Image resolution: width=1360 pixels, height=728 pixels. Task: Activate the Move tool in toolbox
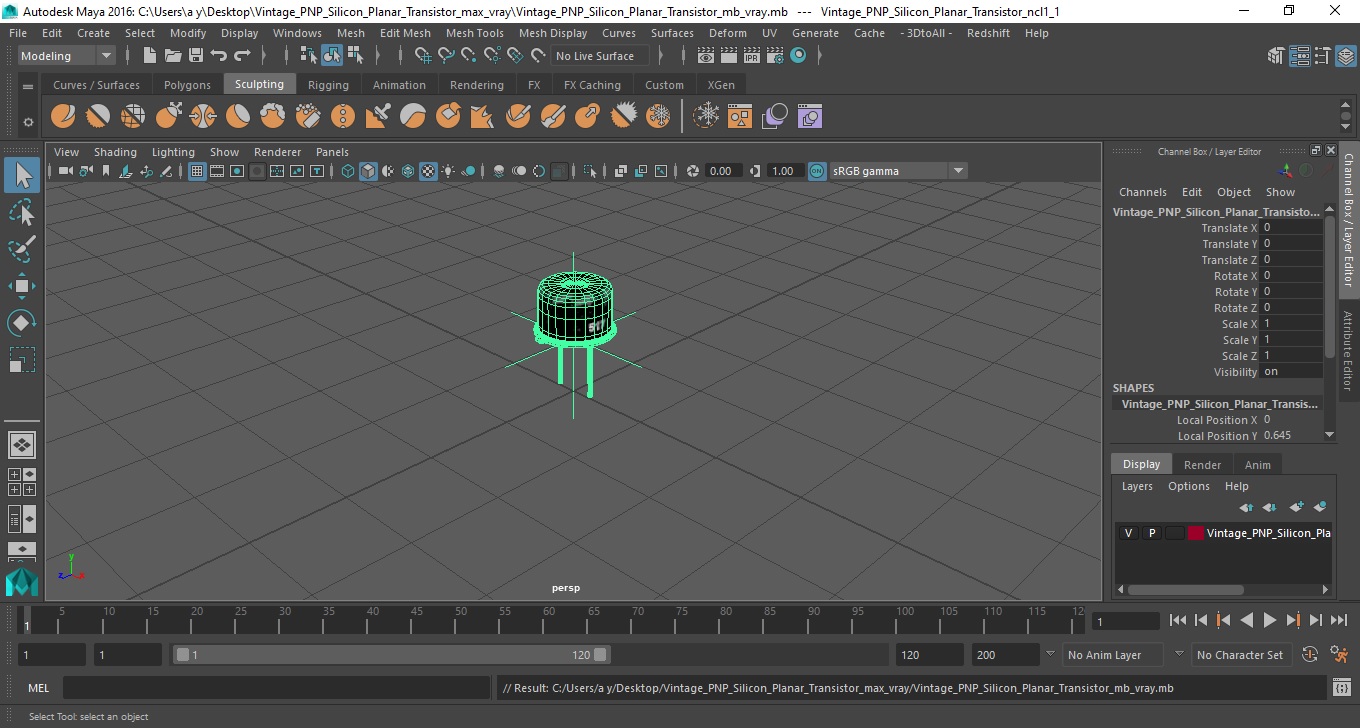22,286
